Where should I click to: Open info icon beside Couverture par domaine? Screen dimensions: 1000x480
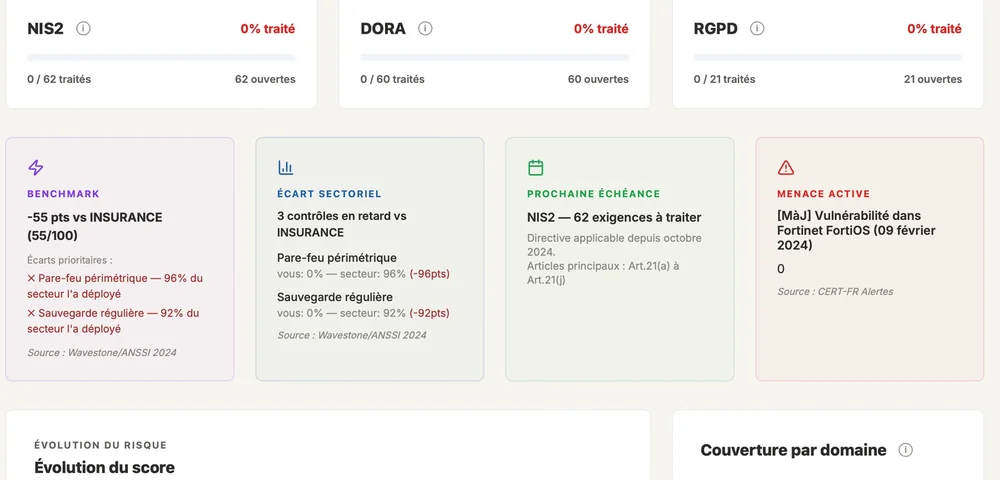905,450
